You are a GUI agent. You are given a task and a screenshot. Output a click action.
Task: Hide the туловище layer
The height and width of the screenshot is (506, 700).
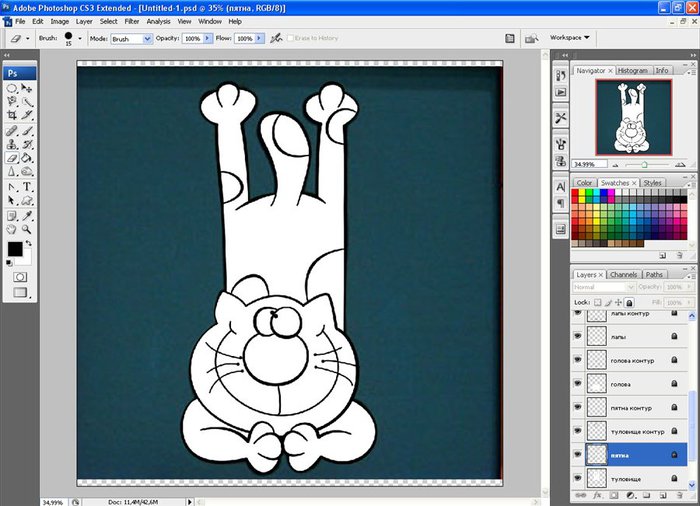[x=578, y=478]
